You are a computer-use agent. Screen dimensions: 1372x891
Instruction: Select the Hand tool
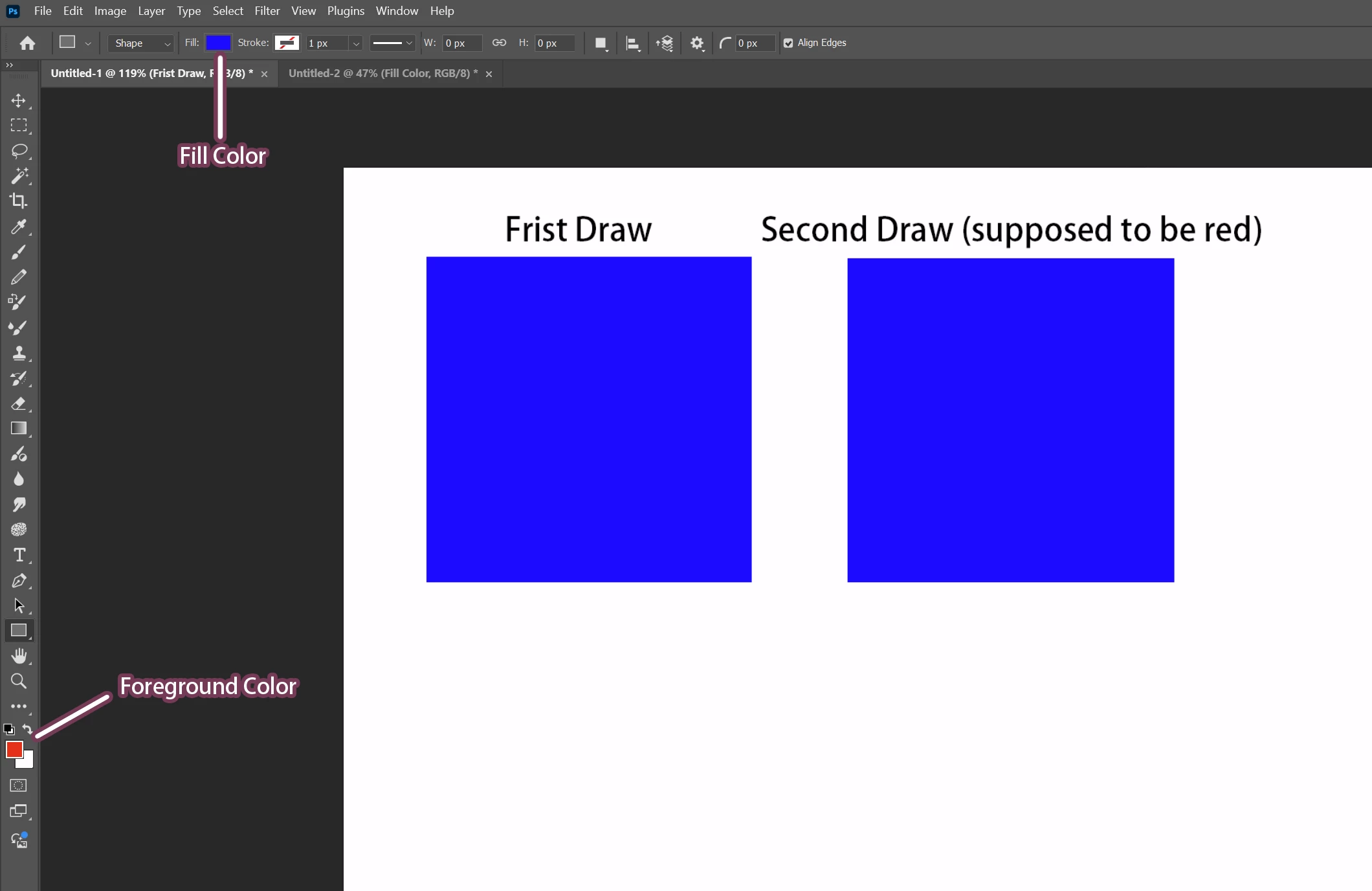coord(19,656)
